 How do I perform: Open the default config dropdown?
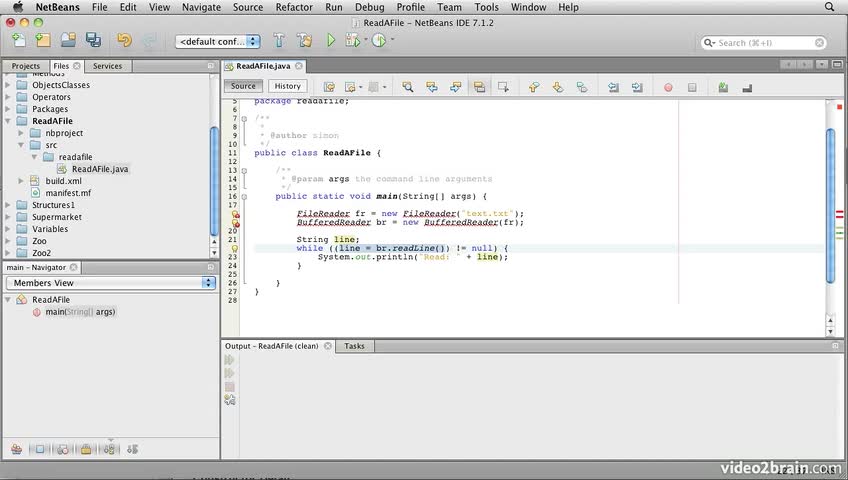point(218,41)
